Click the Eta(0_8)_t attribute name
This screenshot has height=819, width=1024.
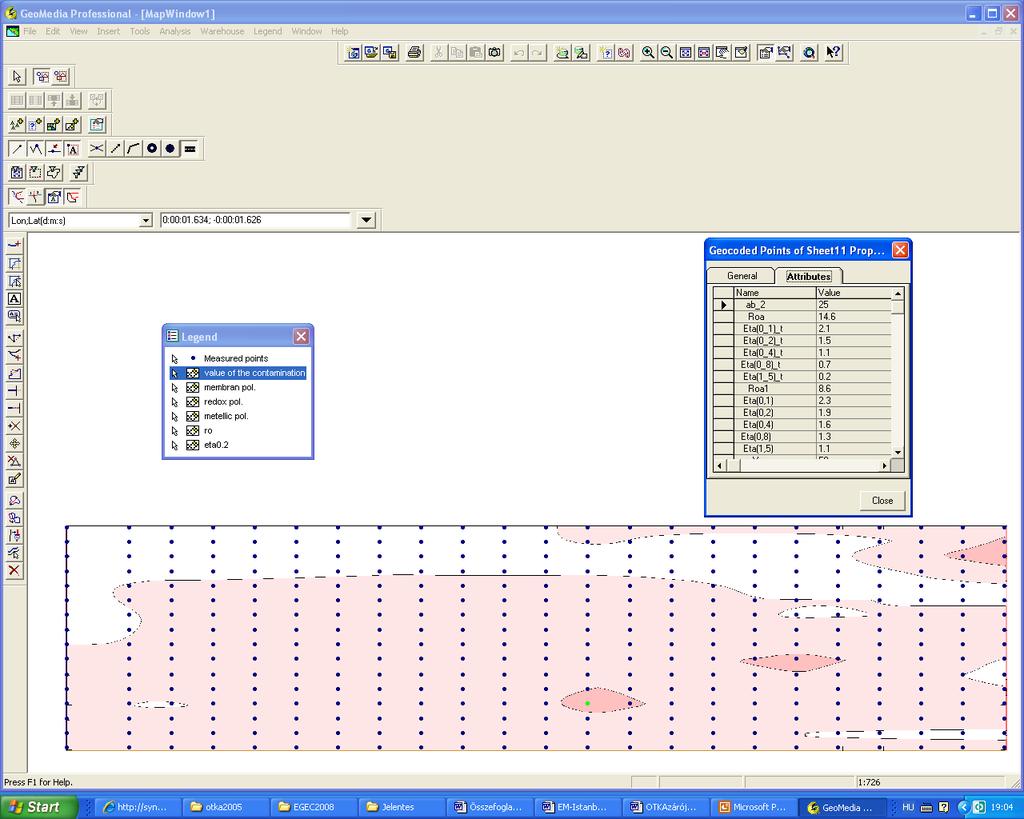click(x=761, y=364)
